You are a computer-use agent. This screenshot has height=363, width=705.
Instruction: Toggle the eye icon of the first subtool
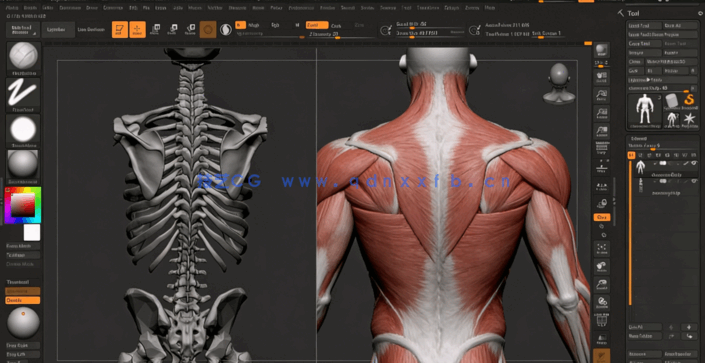click(x=694, y=163)
